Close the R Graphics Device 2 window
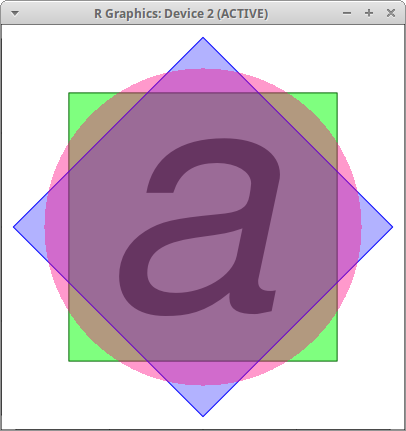This screenshot has height=431, width=406. pyautogui.click(x=391, y=13)
